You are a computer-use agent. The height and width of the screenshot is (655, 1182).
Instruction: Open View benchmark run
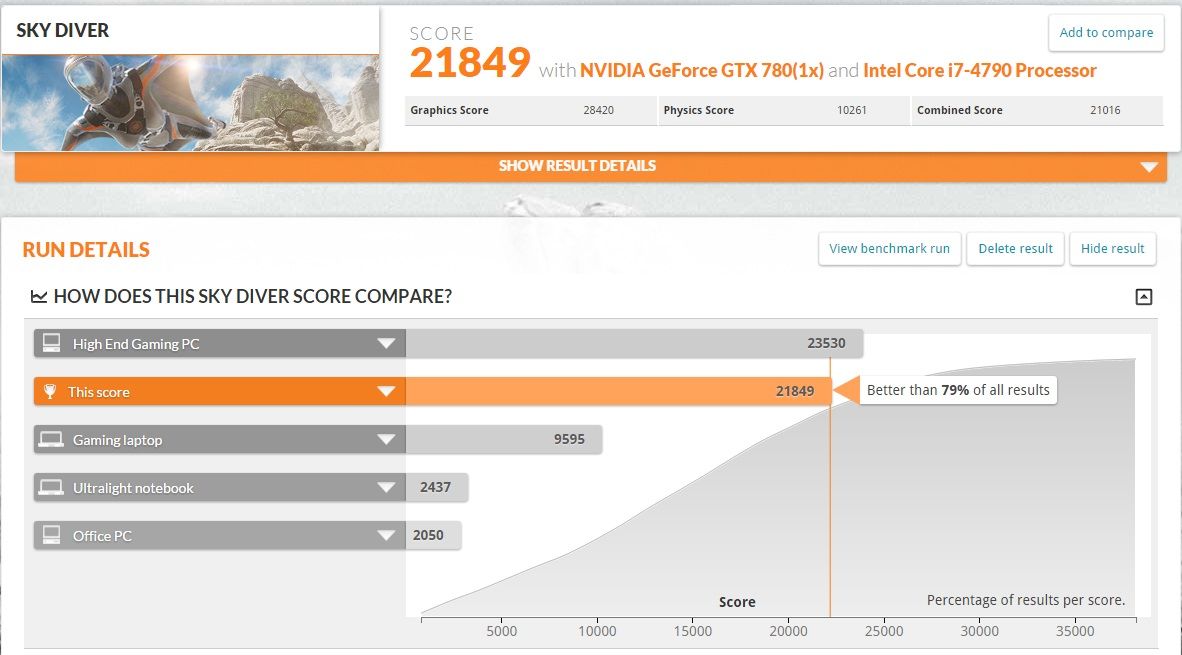890,249
